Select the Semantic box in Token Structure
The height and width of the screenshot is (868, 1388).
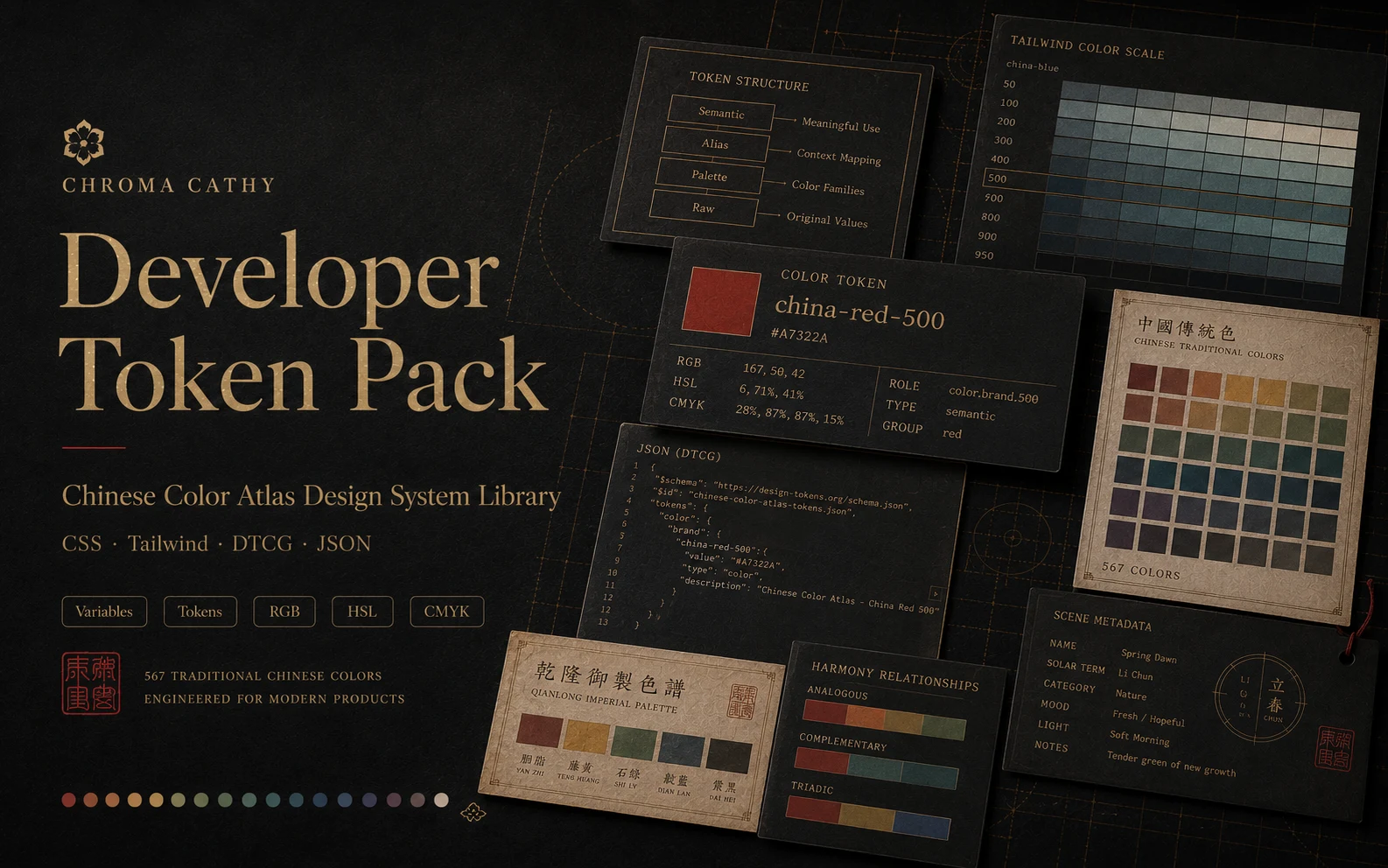(x=721, y=113)
